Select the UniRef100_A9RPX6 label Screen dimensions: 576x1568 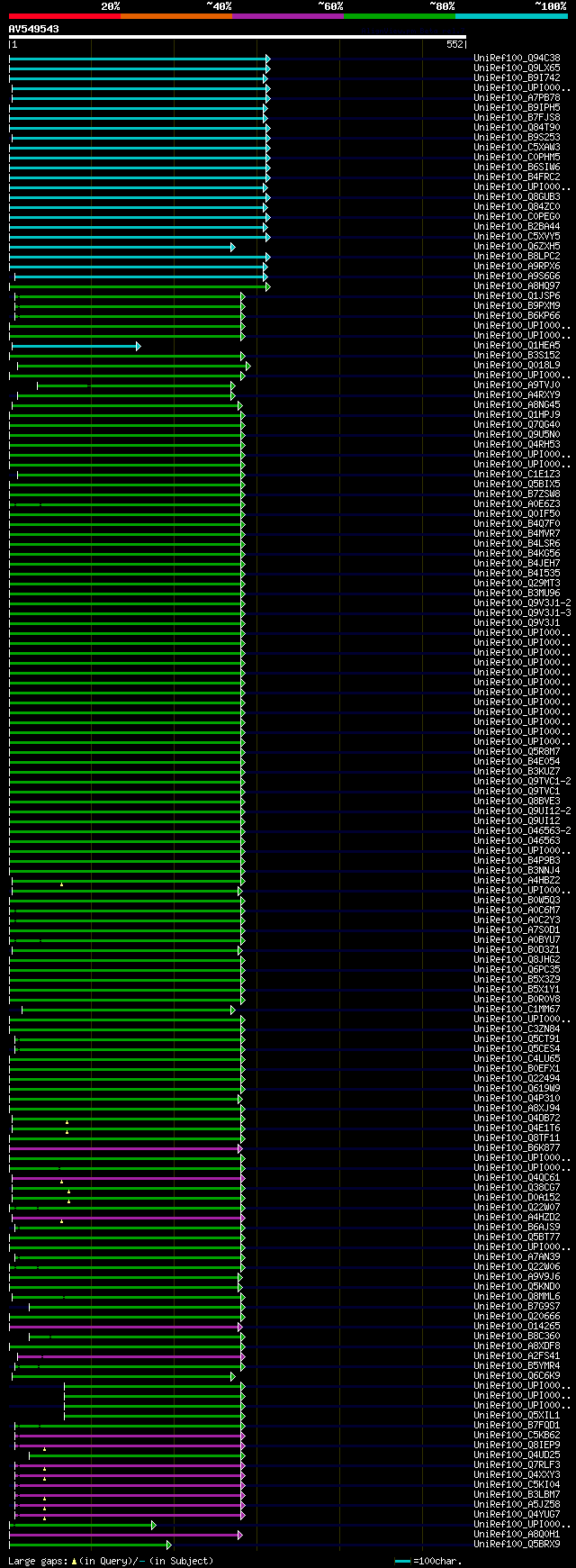[517, 267]
